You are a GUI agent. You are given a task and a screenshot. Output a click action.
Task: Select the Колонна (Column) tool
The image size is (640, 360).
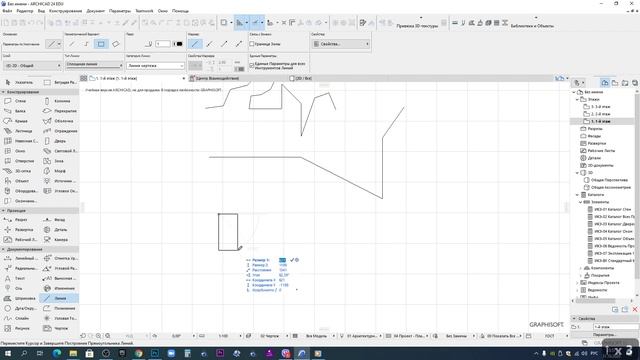60,101
